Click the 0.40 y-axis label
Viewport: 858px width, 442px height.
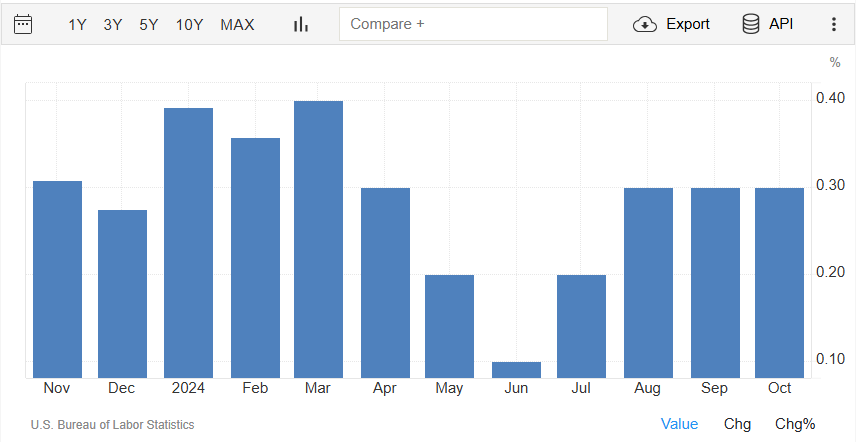830,98
